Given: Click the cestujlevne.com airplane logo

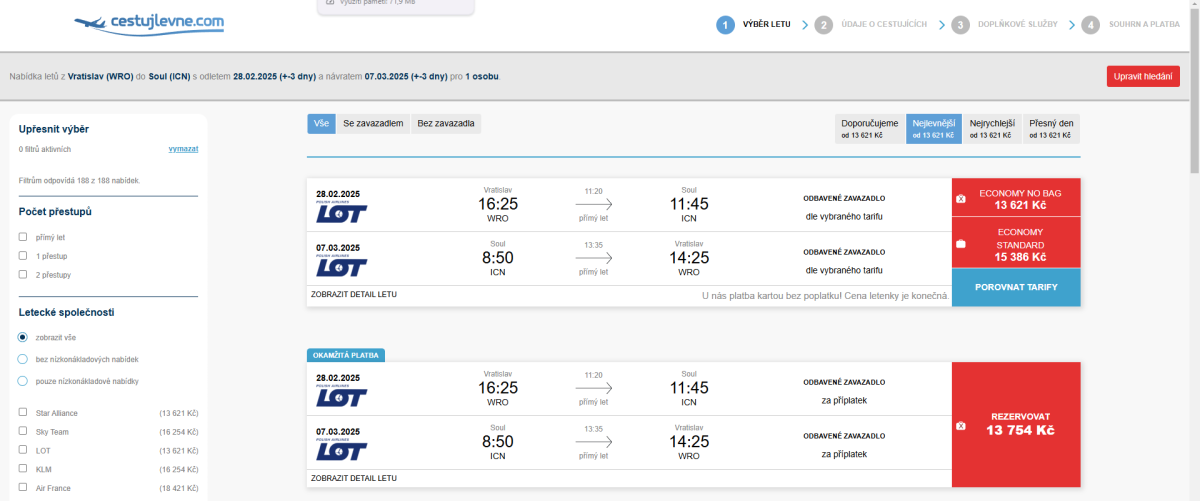Looking at the screenshot, I should (149, 24).
